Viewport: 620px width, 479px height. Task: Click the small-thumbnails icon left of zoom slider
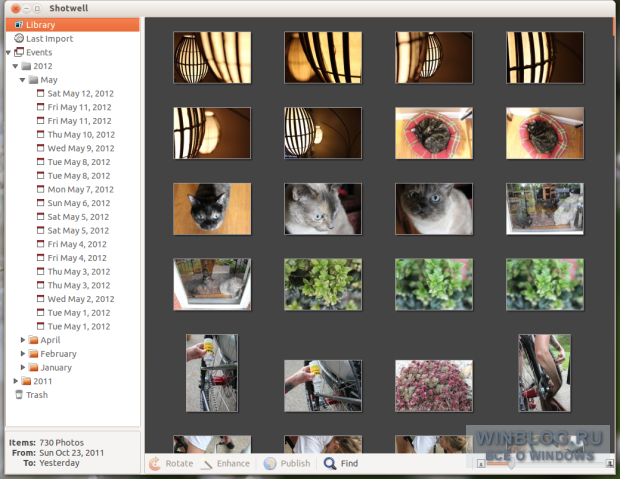[480, 464]
